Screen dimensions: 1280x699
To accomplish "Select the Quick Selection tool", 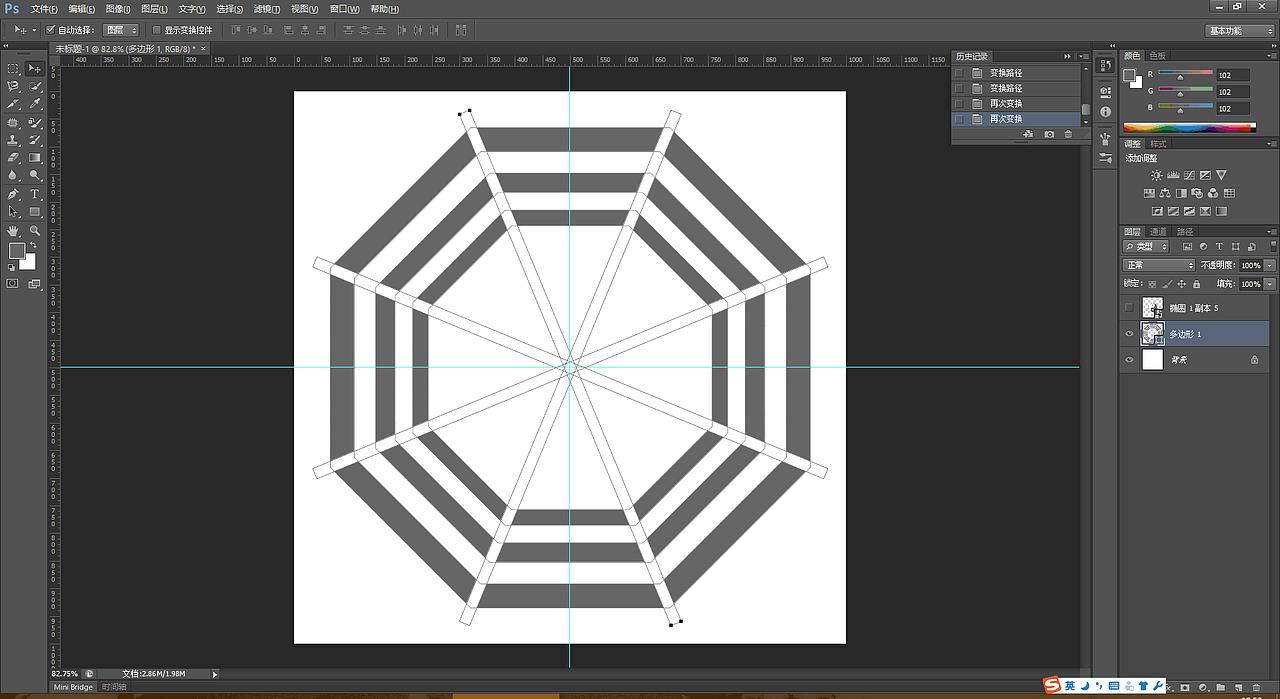I will tap(35, 87).
